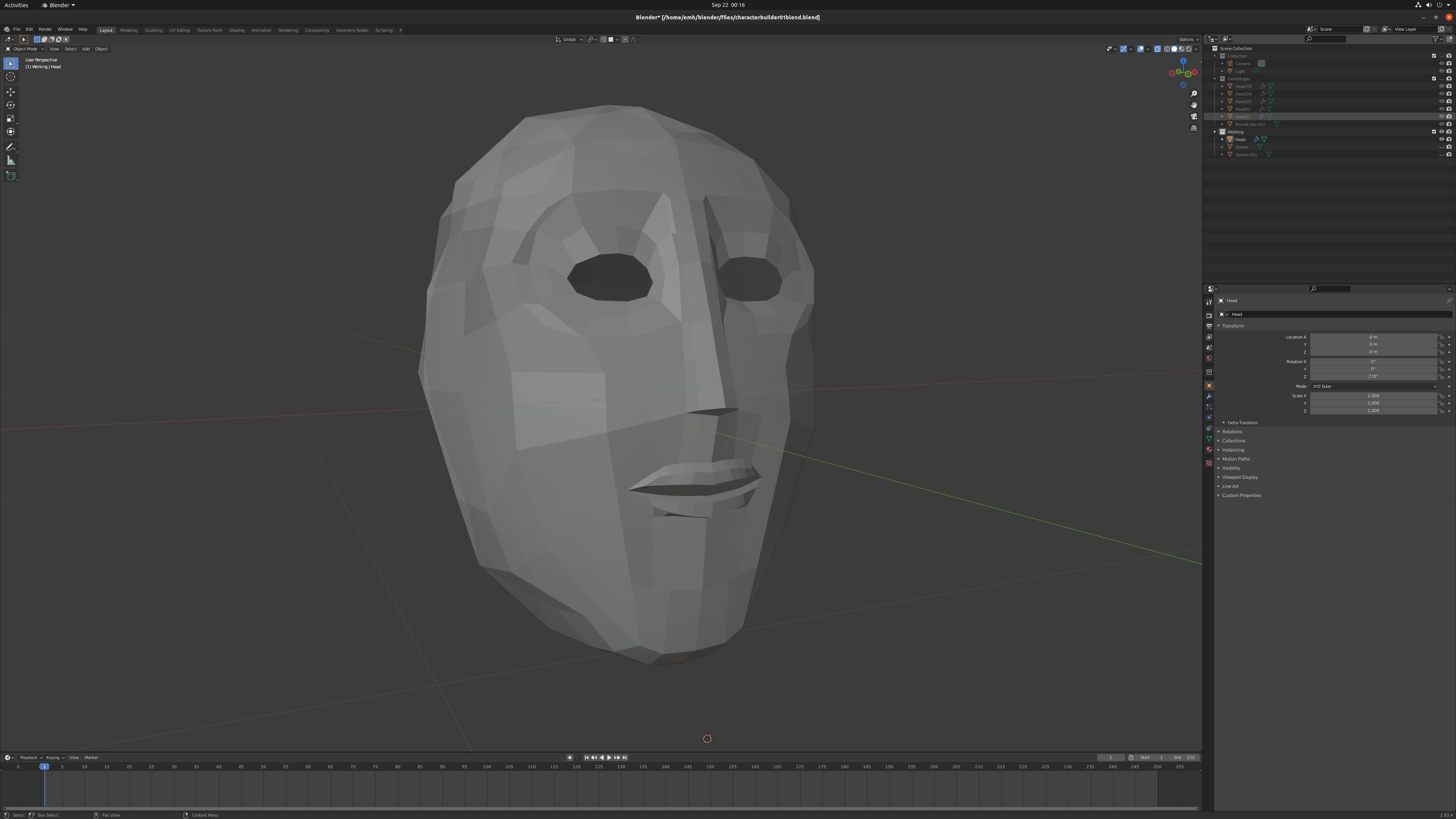This screenshot has width=1456, height=819.
Task: Open the XYZ Euler rotation mode dropdown
Action: [1373, 387]
